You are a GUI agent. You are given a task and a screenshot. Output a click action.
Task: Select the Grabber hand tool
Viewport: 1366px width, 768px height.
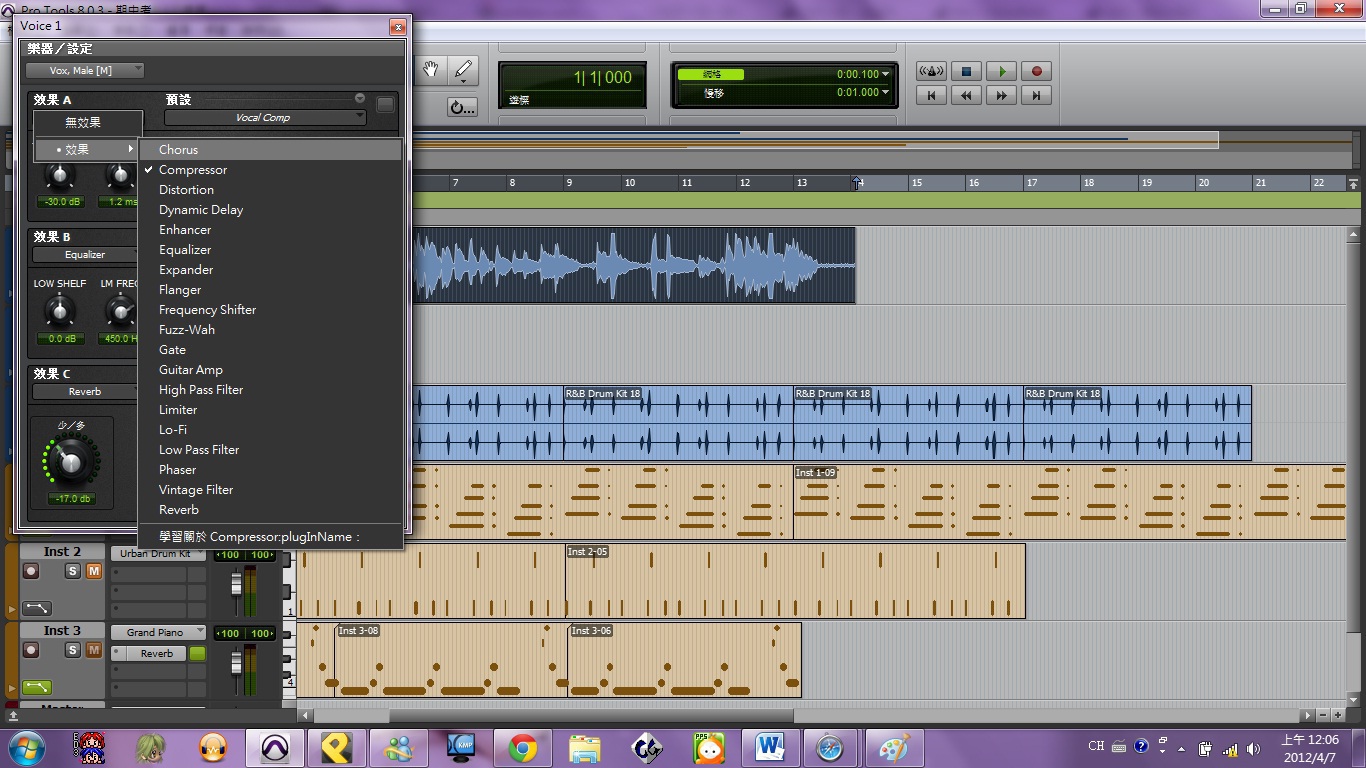431,70
